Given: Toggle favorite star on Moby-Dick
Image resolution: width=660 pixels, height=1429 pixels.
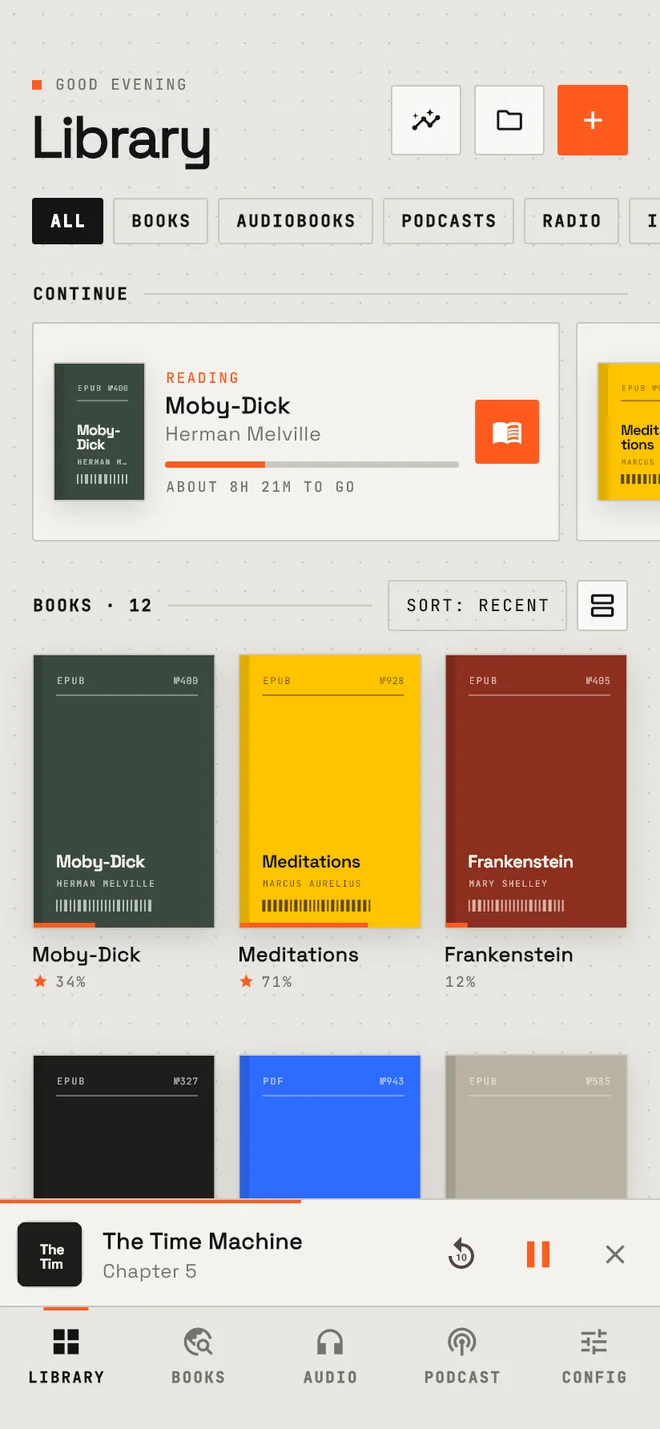Looking at the screenshot, I should (40, 982).
